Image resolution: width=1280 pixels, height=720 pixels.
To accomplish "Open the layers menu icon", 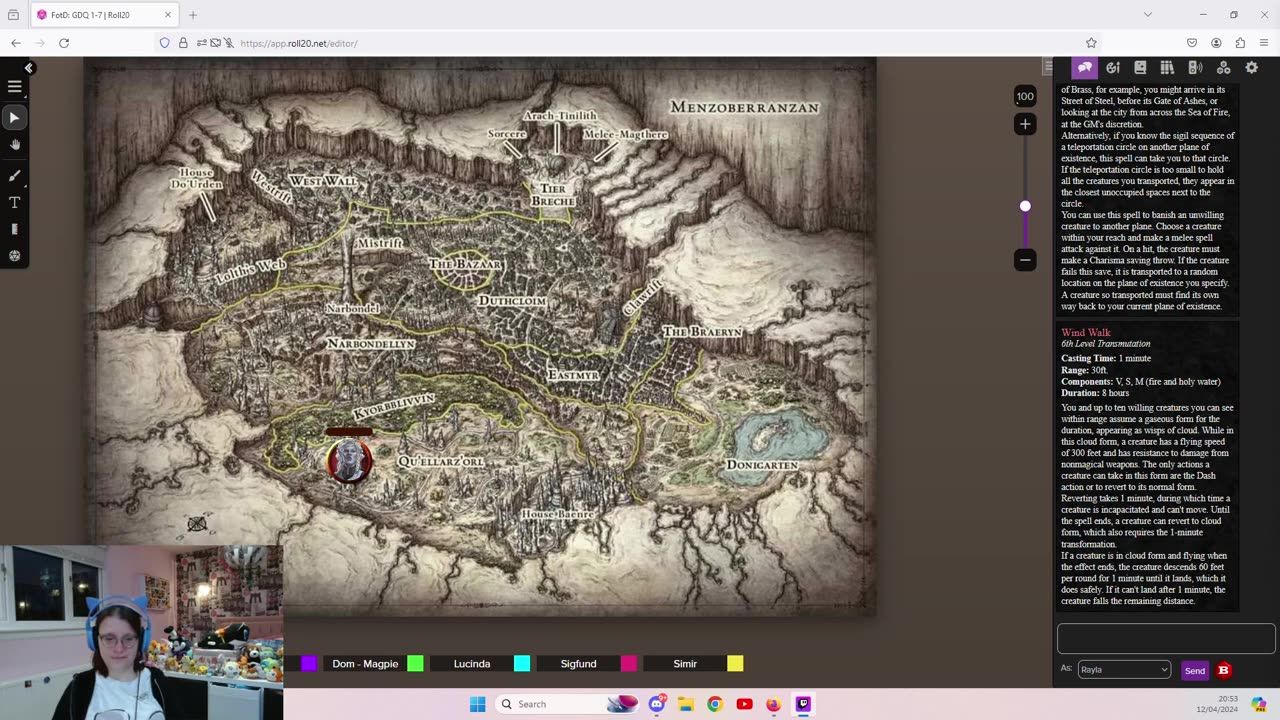I will point(14,87).
